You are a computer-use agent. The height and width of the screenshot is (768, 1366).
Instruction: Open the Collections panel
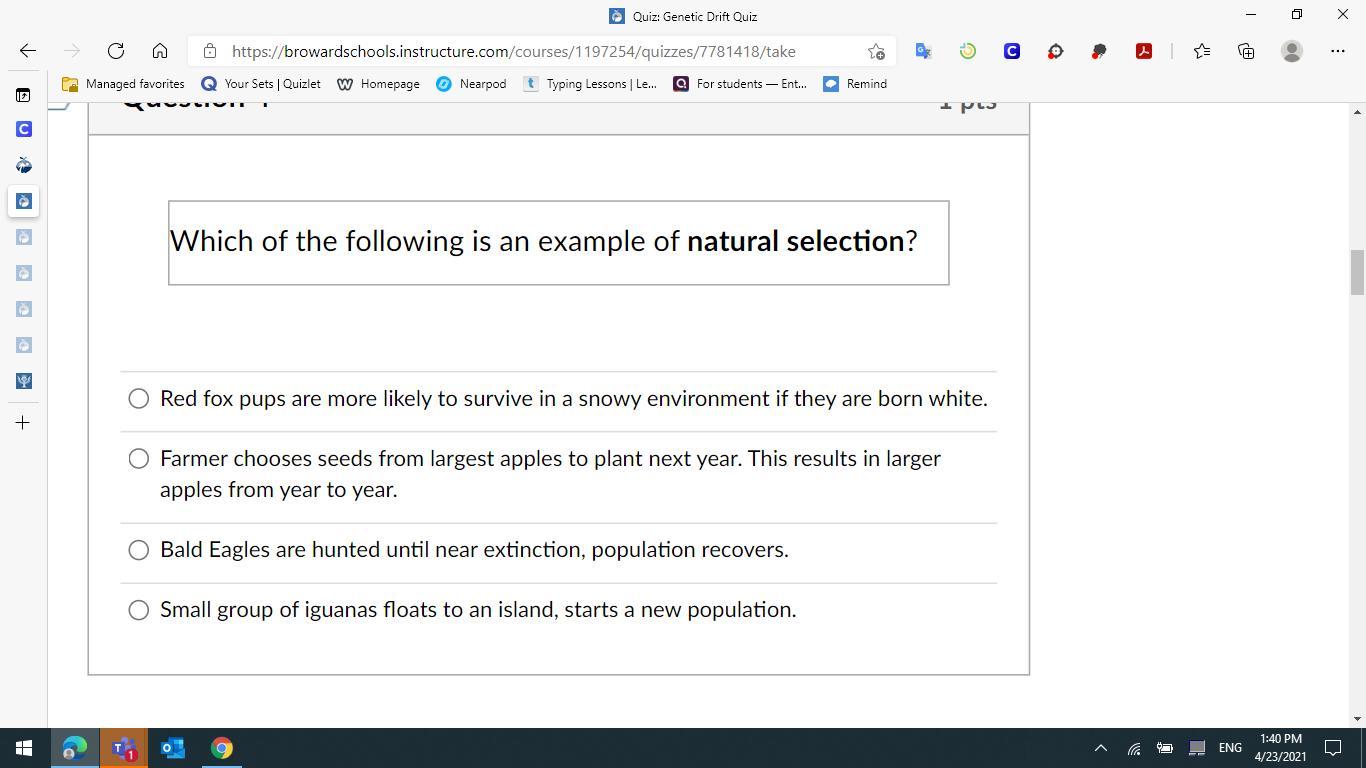coord(1246,51)
